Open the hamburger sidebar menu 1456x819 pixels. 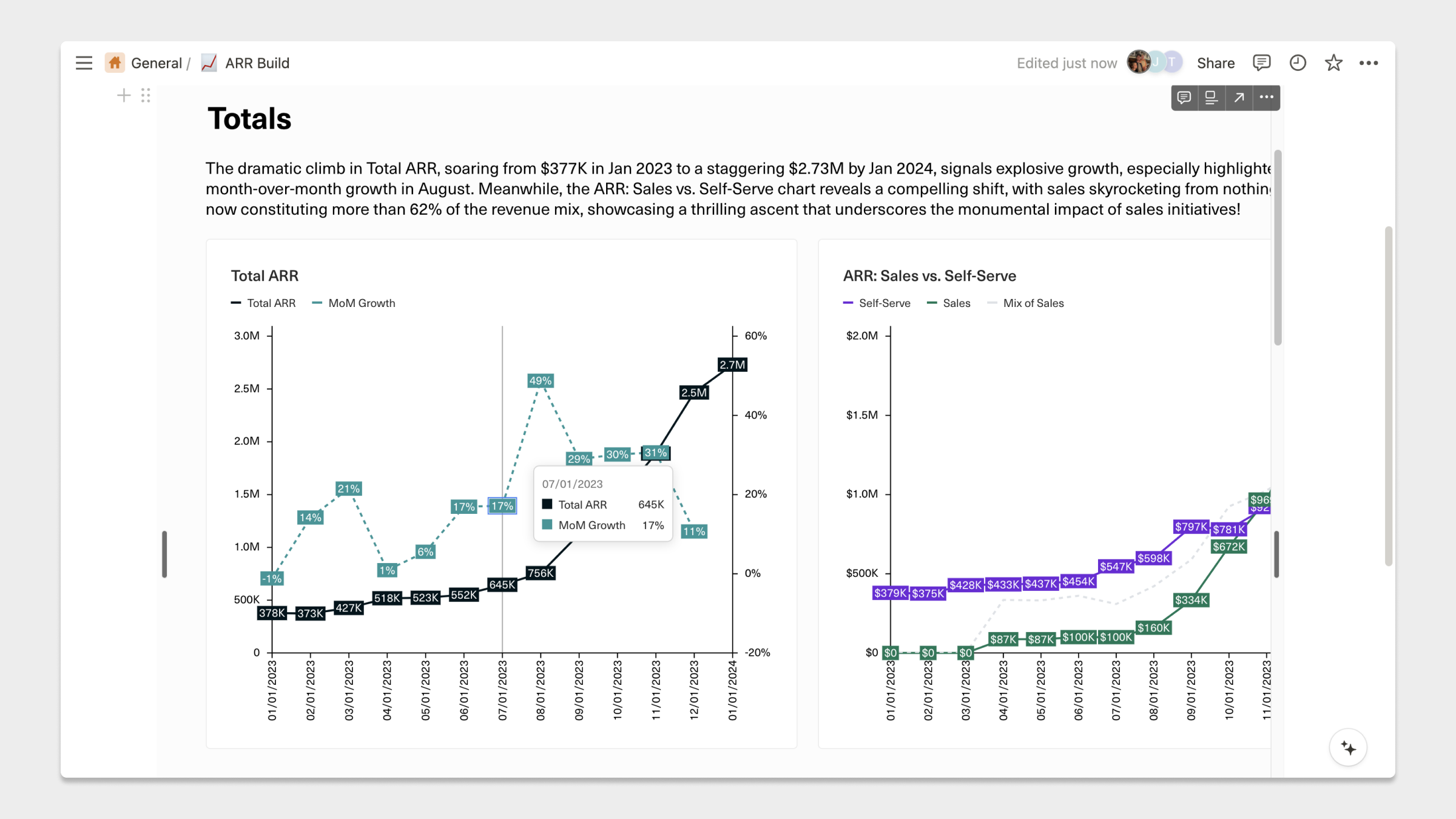(x=84, y=63)
